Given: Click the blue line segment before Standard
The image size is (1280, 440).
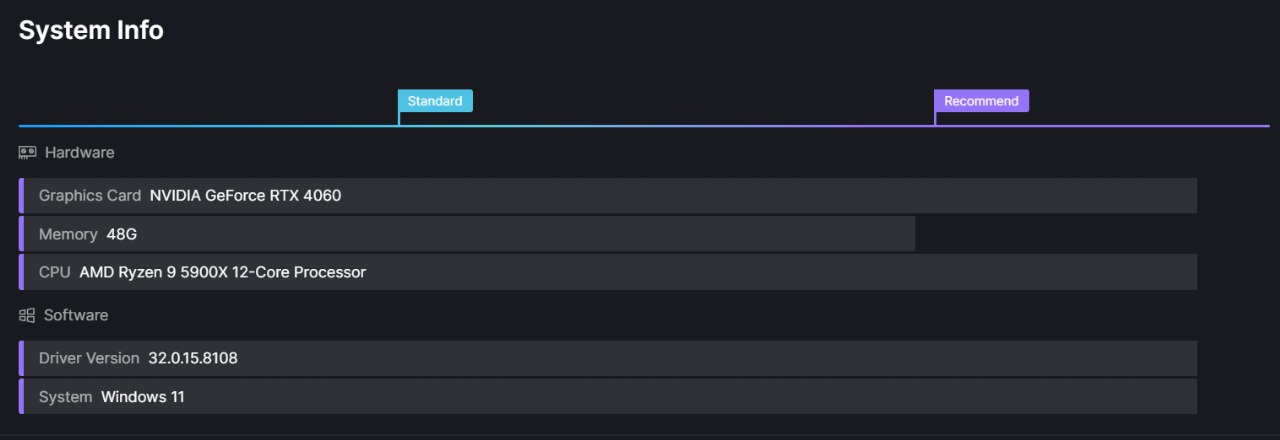Looking at the screenshot, I should coord(208,126).
